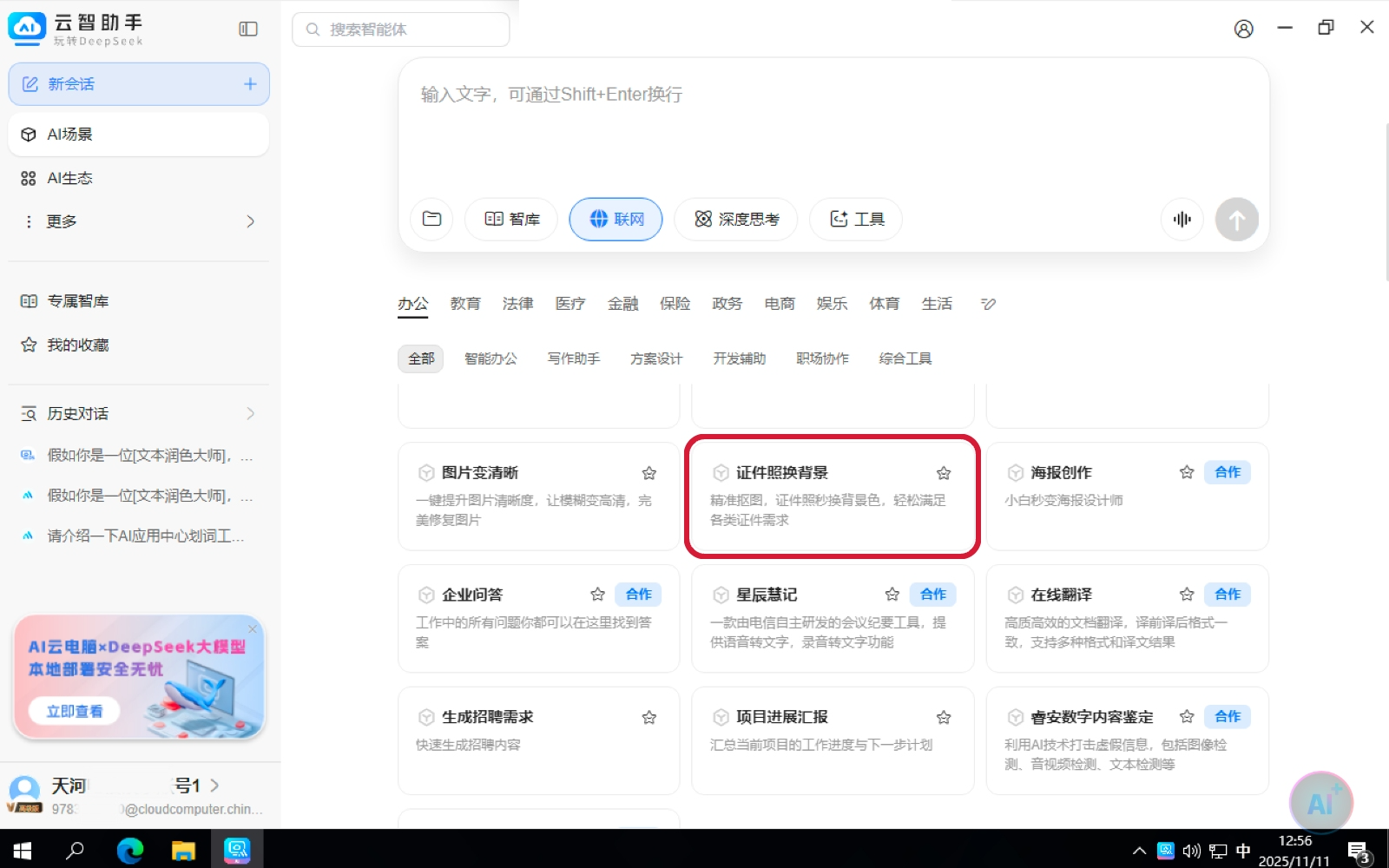
Task: Start a 新会话 new conversation
Action: coord(139,84)
